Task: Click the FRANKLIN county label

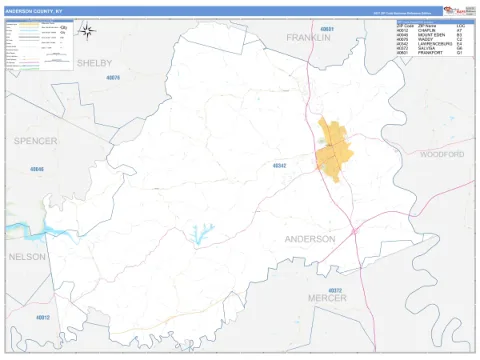Action: (x=308, y=38)
